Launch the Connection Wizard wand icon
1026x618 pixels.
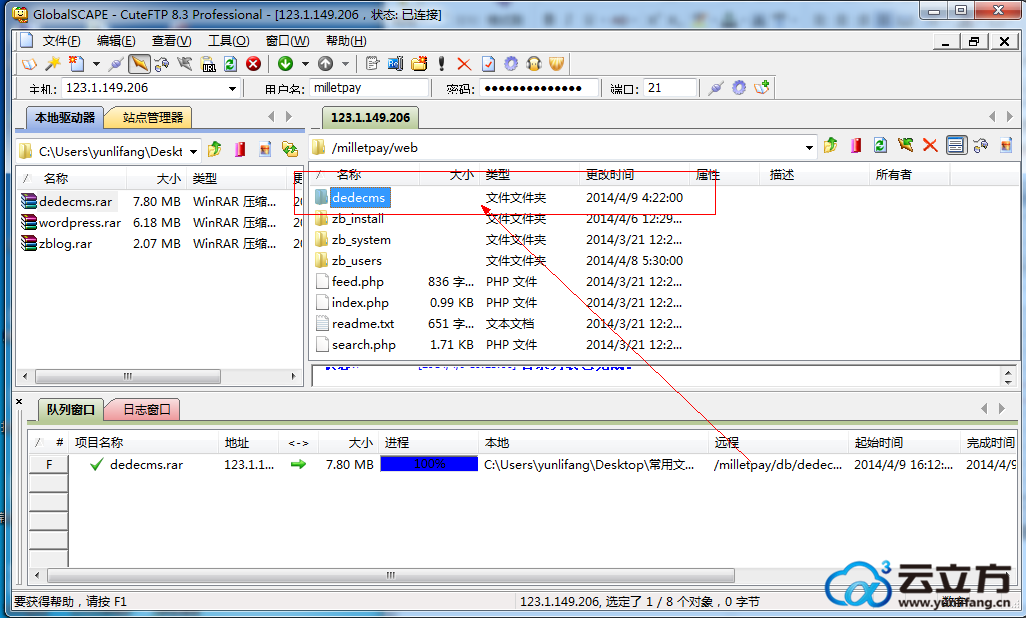coord(53,64)
